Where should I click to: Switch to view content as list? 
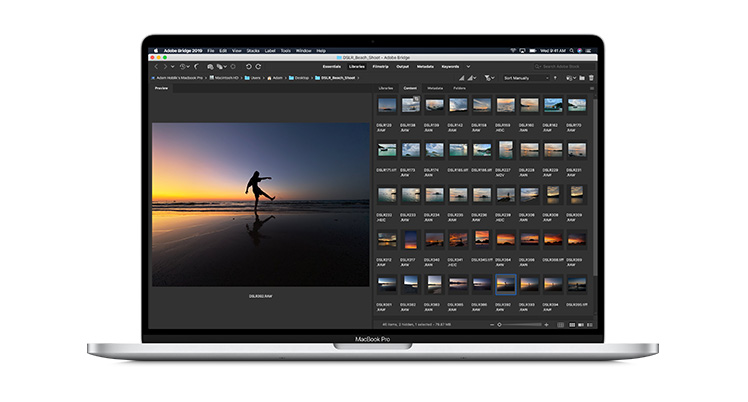590,325
